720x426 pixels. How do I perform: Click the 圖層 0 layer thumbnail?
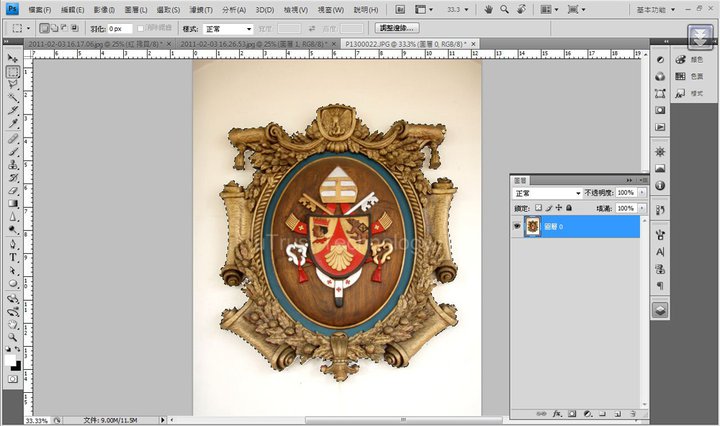[x=533, y=227]
